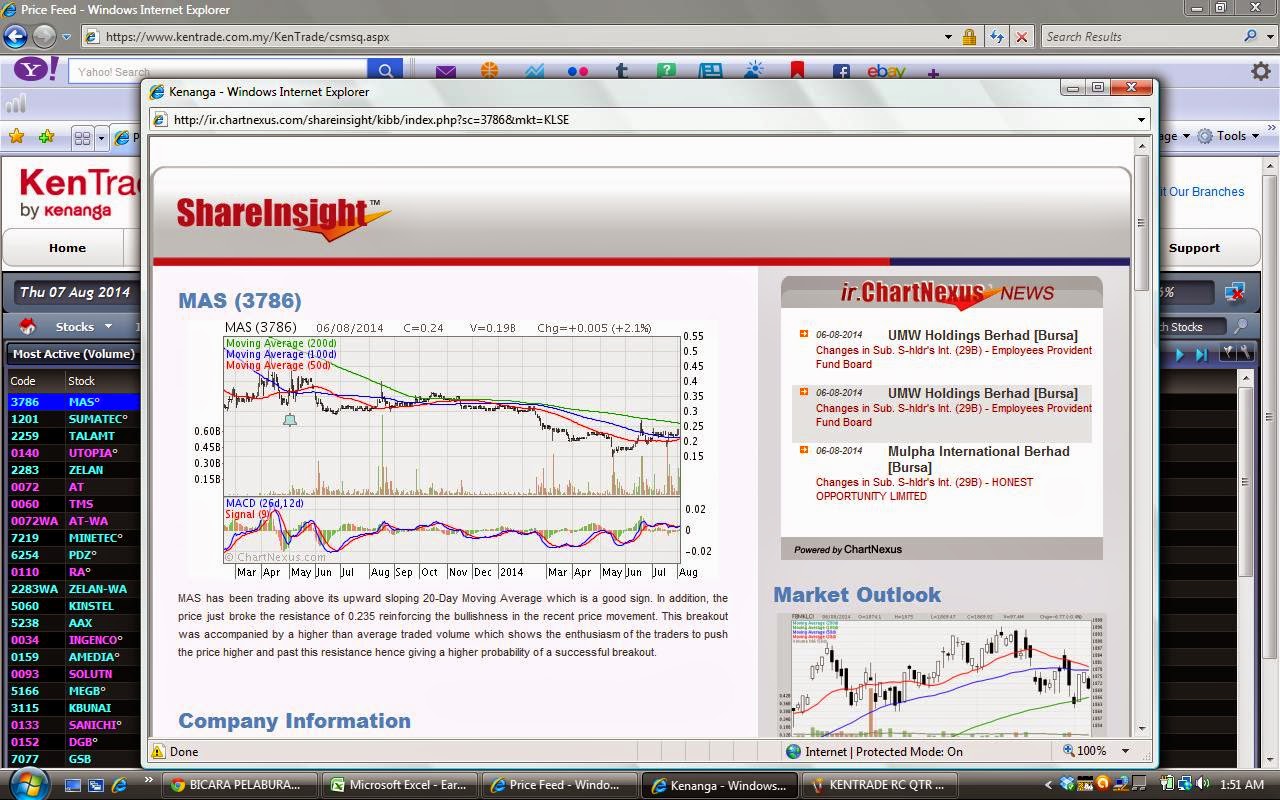Click the Windows Start orb
The height and width of the screenshot is (800, 1280).
[27, 783]
